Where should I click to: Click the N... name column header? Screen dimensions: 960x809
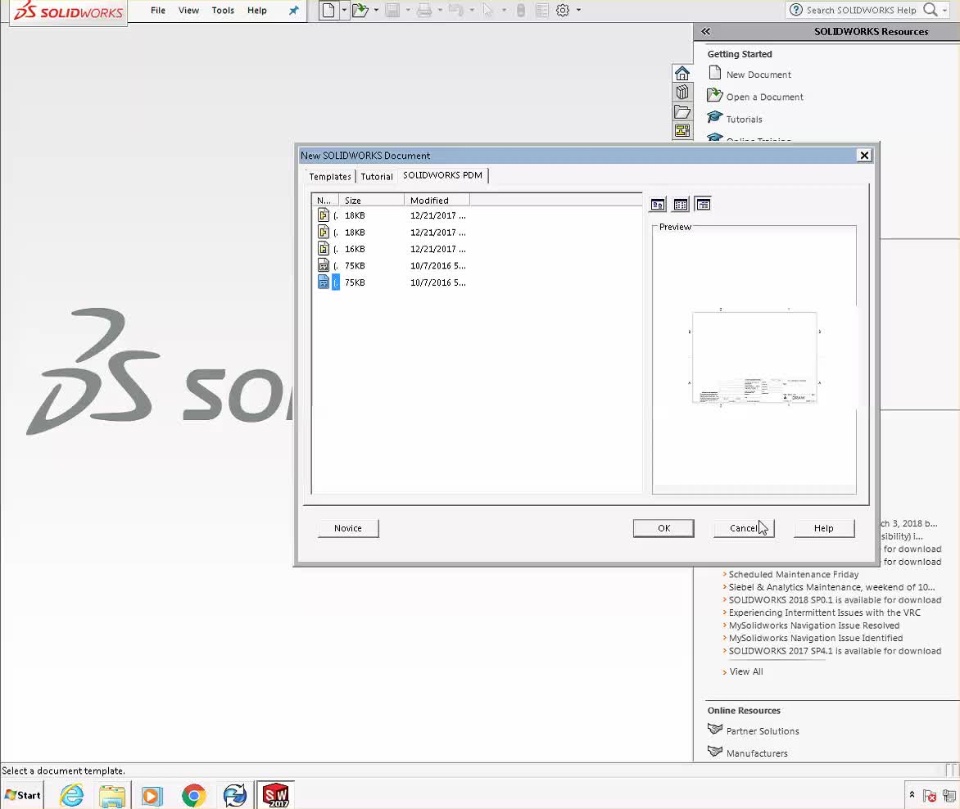pyautogui.click(x=325, y=200)
